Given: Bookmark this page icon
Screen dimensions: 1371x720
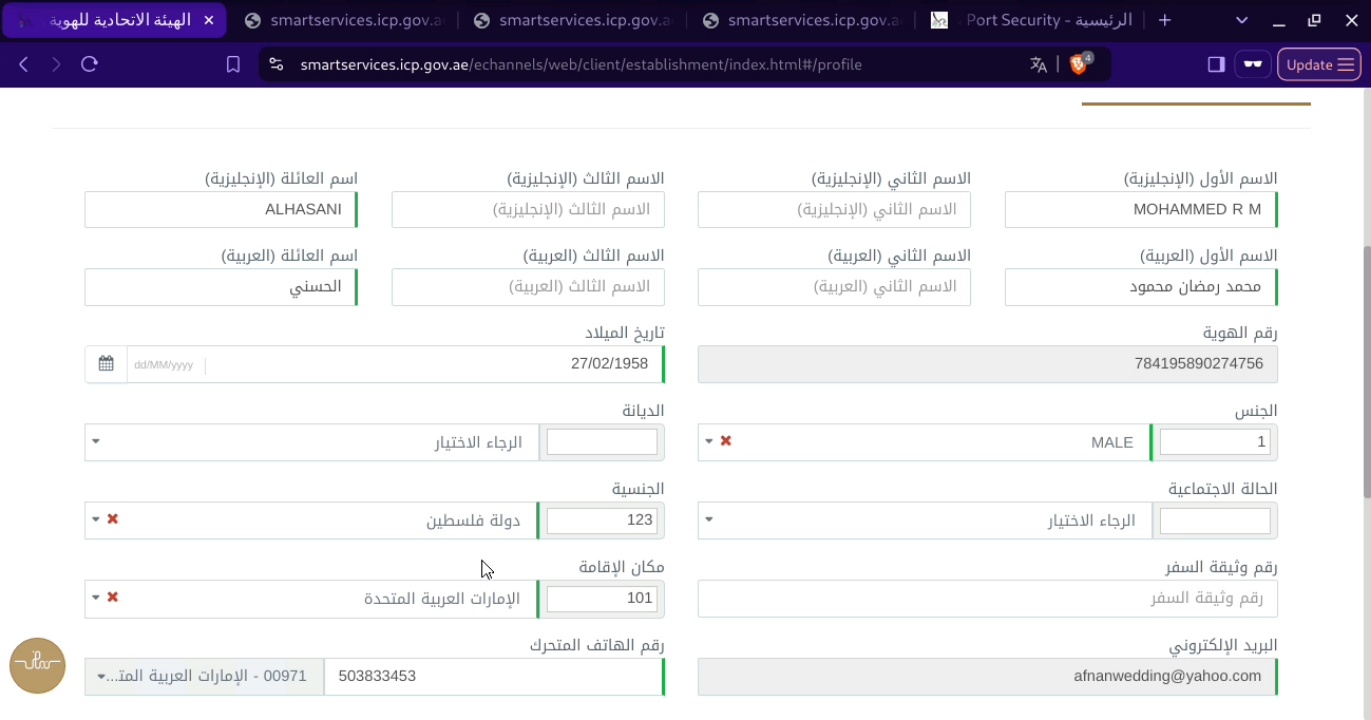Looking at the screenshot, I should 233,64.
